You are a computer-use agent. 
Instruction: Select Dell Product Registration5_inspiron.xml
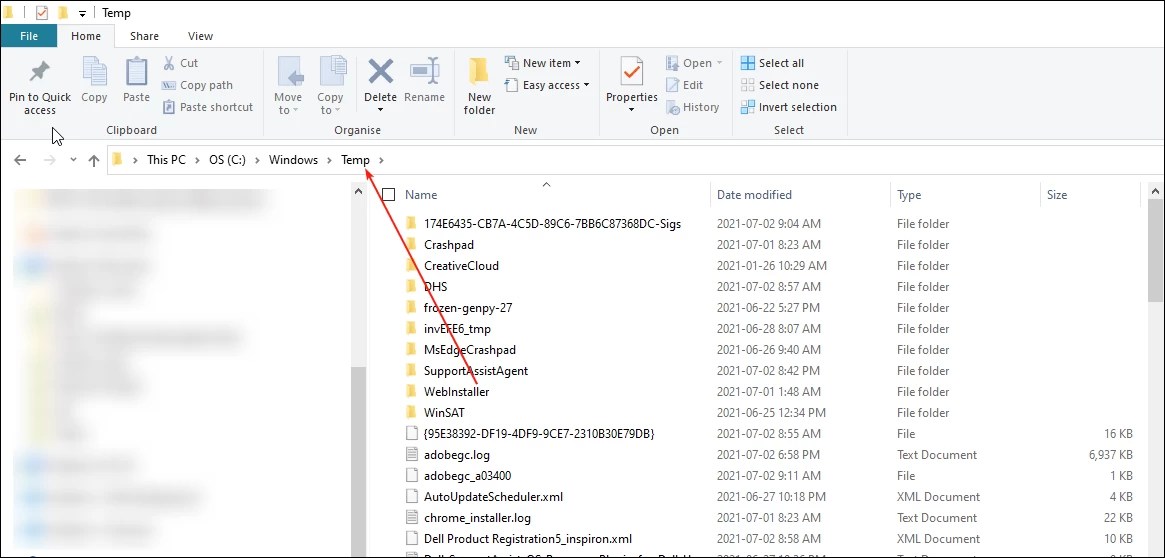coord(528,539)
